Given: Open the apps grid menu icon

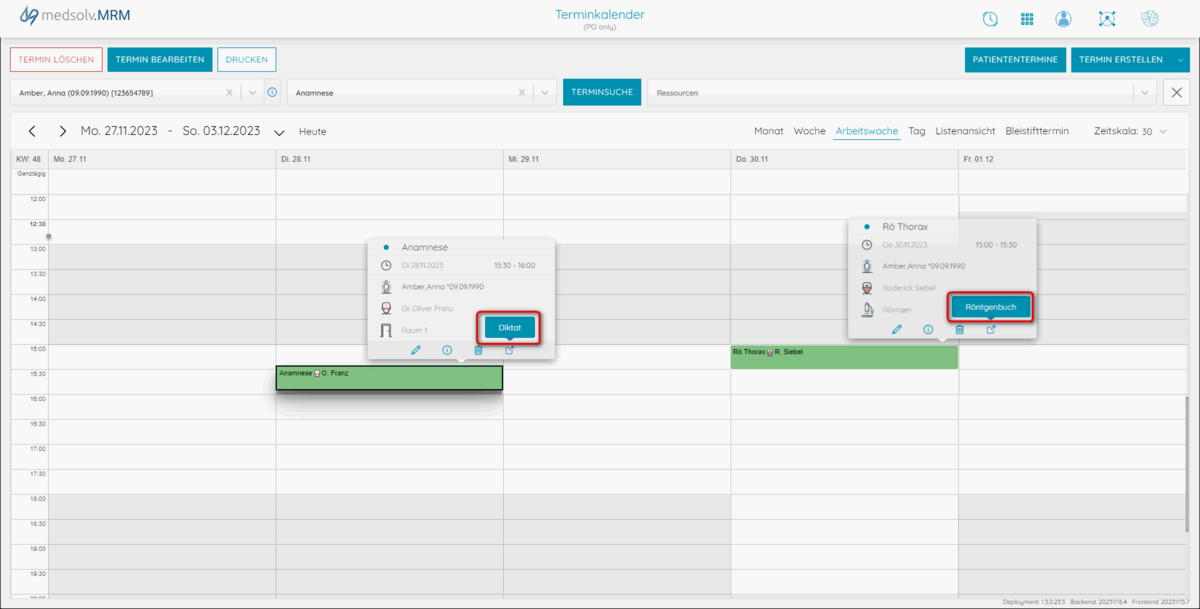Looking at the screenshot, I should tap(1027, 19).
